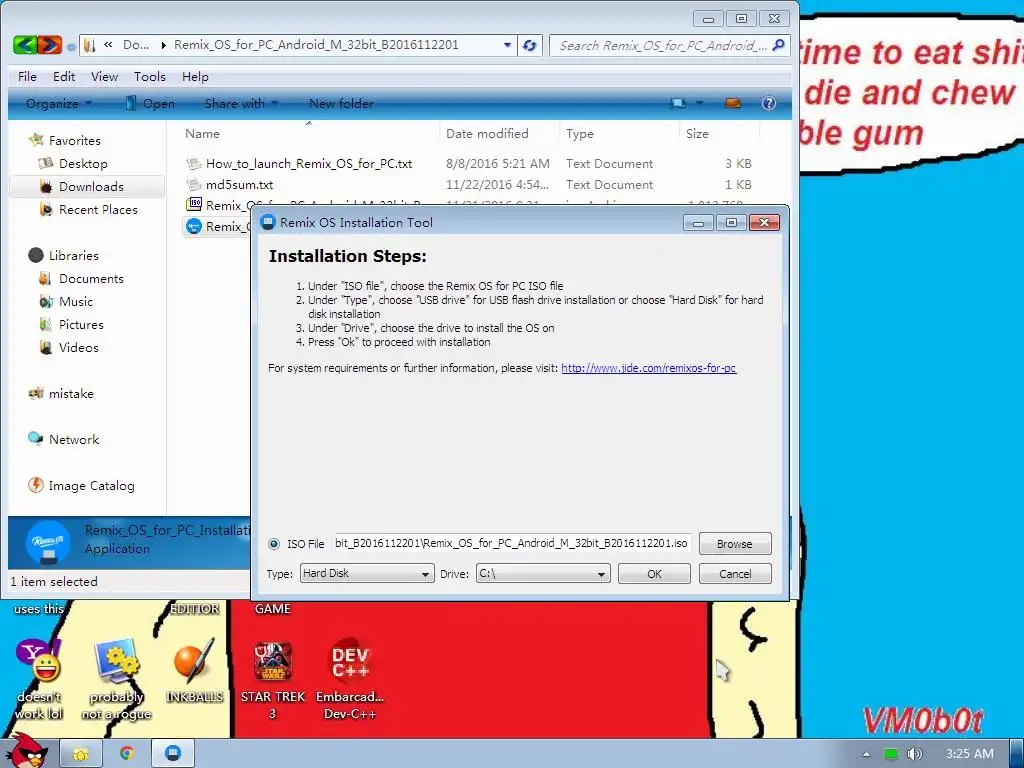
Task: Toggle the preview pane icon in Explorer toolbar
Action: [x=733, y=103]
